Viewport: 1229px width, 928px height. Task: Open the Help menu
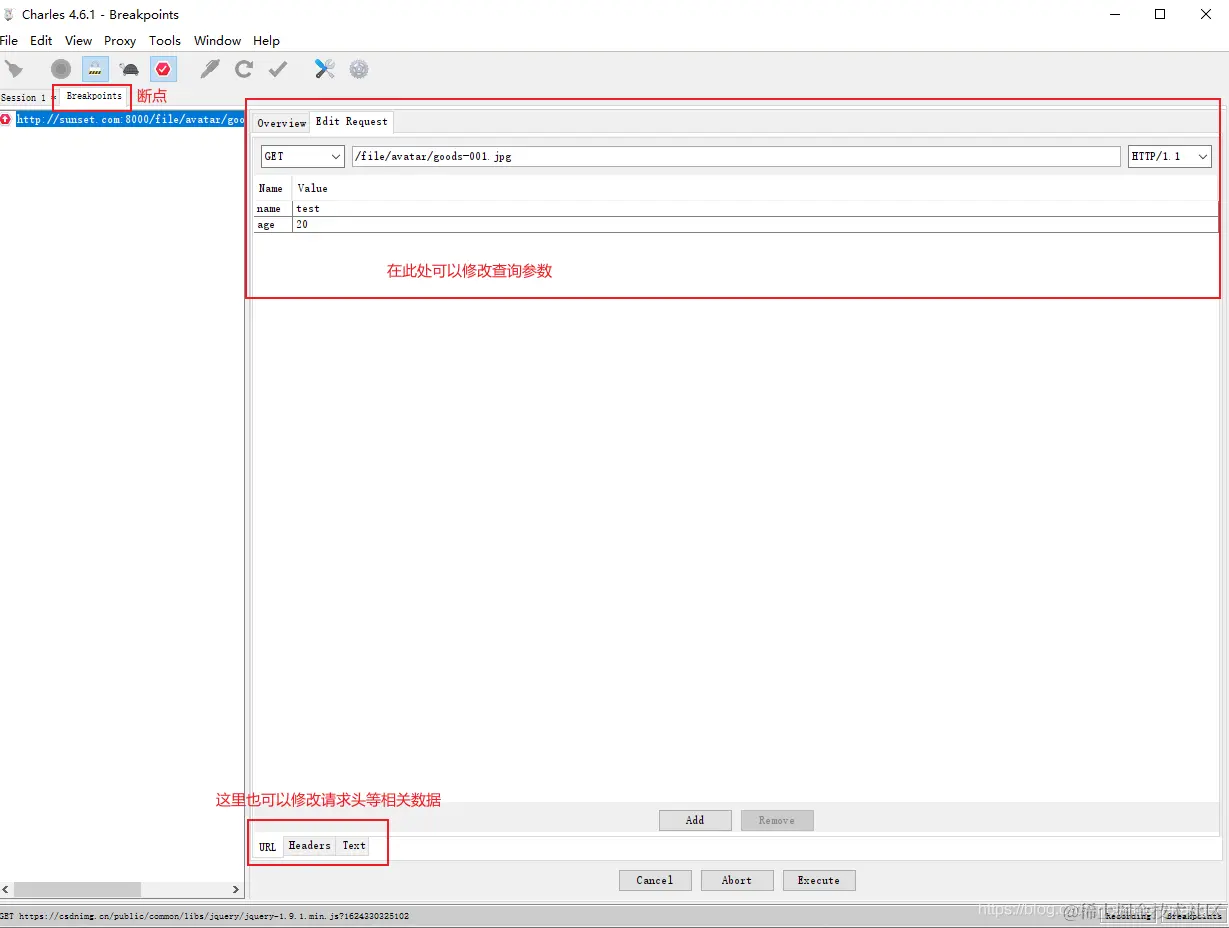(266, 41)
